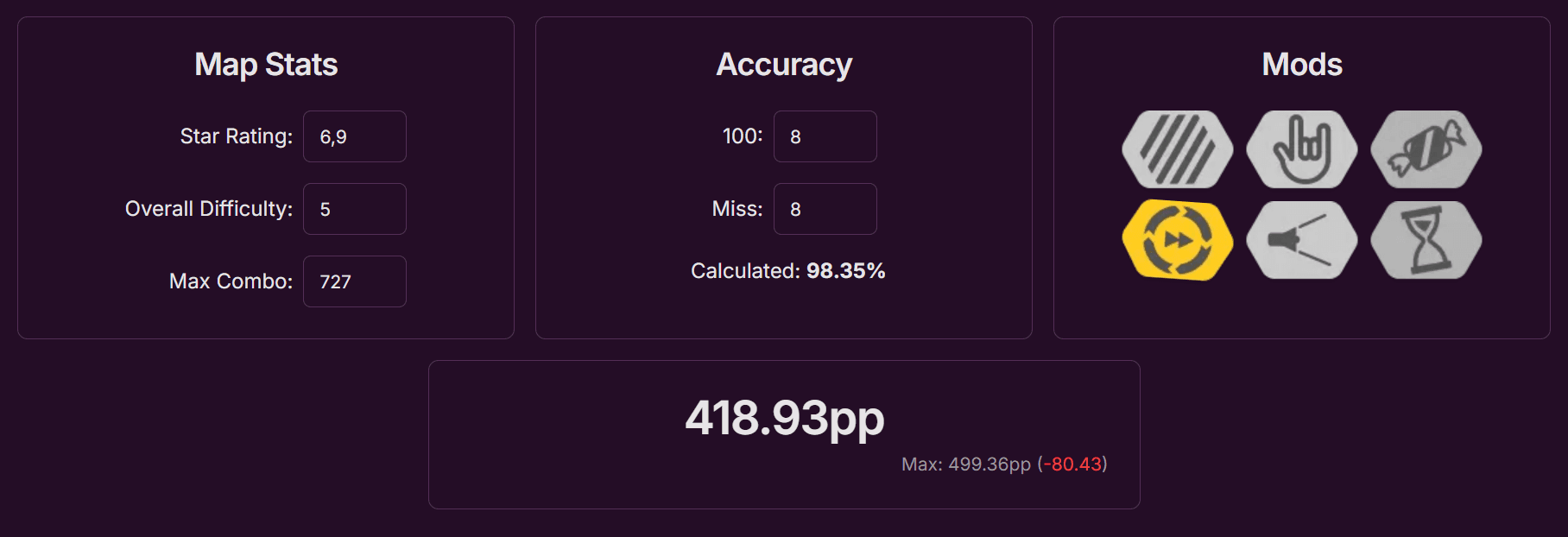This screenshot has height=537, width=1568.
Task: Click the Star Rating label
Action: pos(236,136)
